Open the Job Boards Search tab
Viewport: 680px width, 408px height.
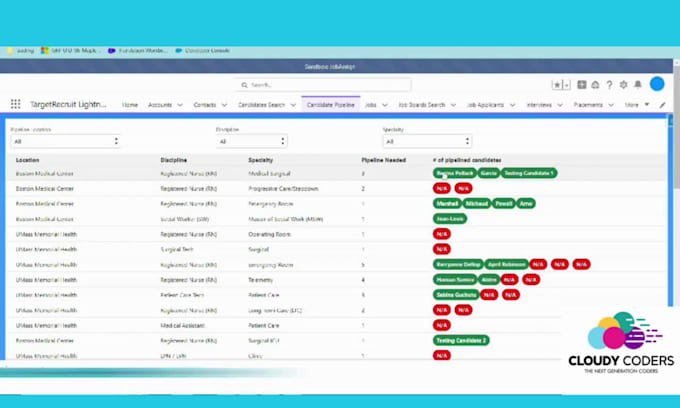[422, 105]
